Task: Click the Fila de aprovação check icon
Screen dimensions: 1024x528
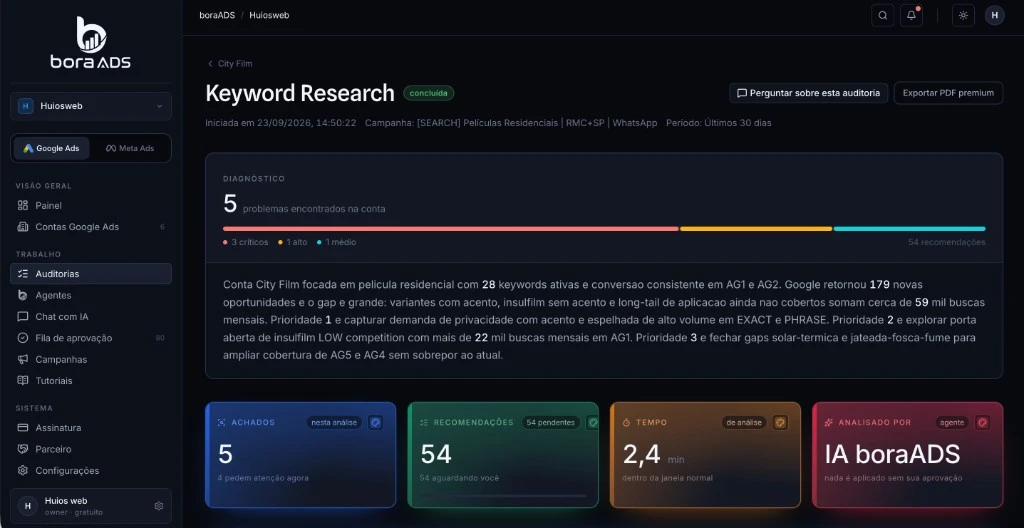Action: tap(23, 338)
